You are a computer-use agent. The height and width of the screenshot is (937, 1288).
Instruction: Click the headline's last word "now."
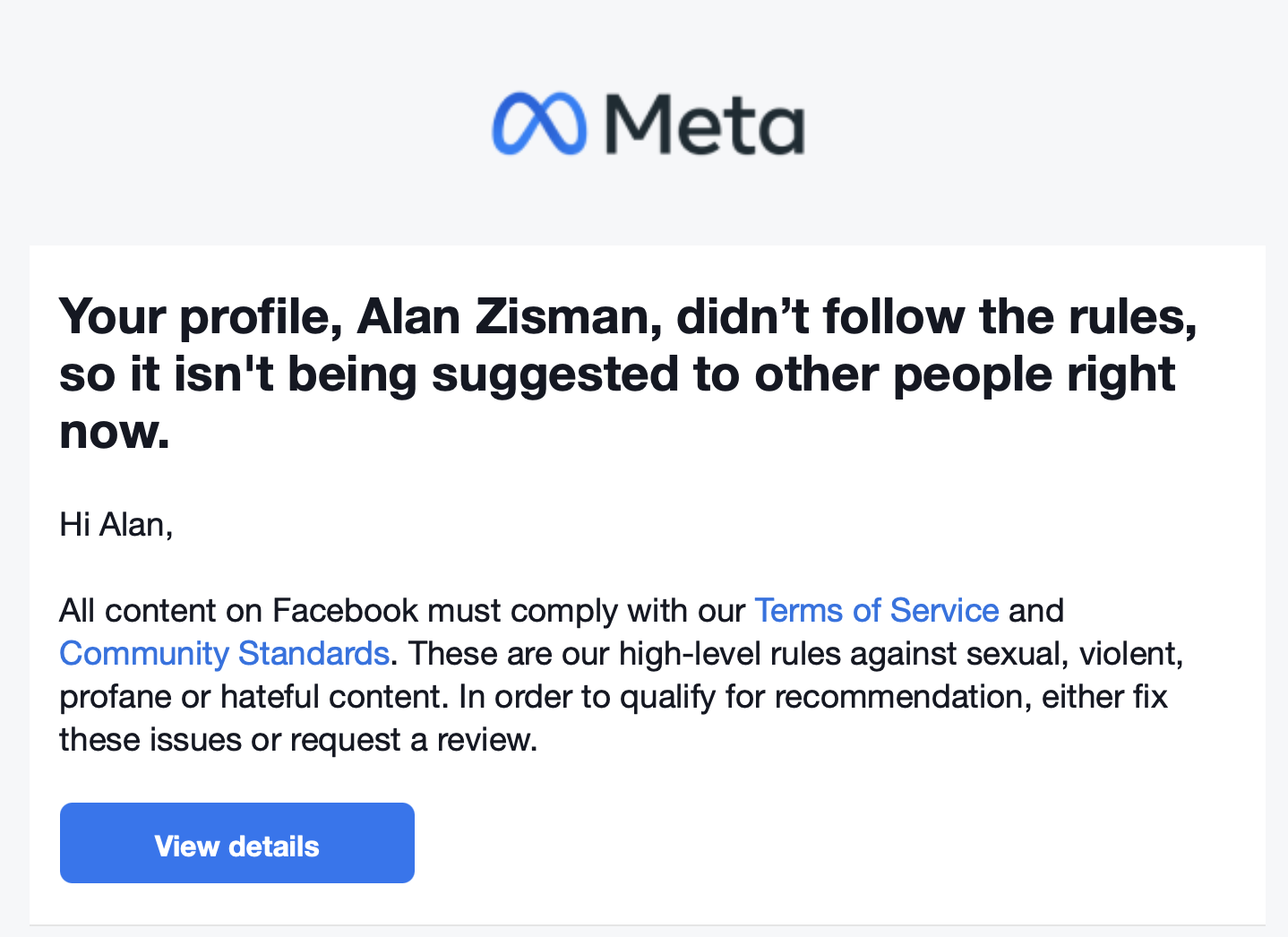(x=115, y=432)
